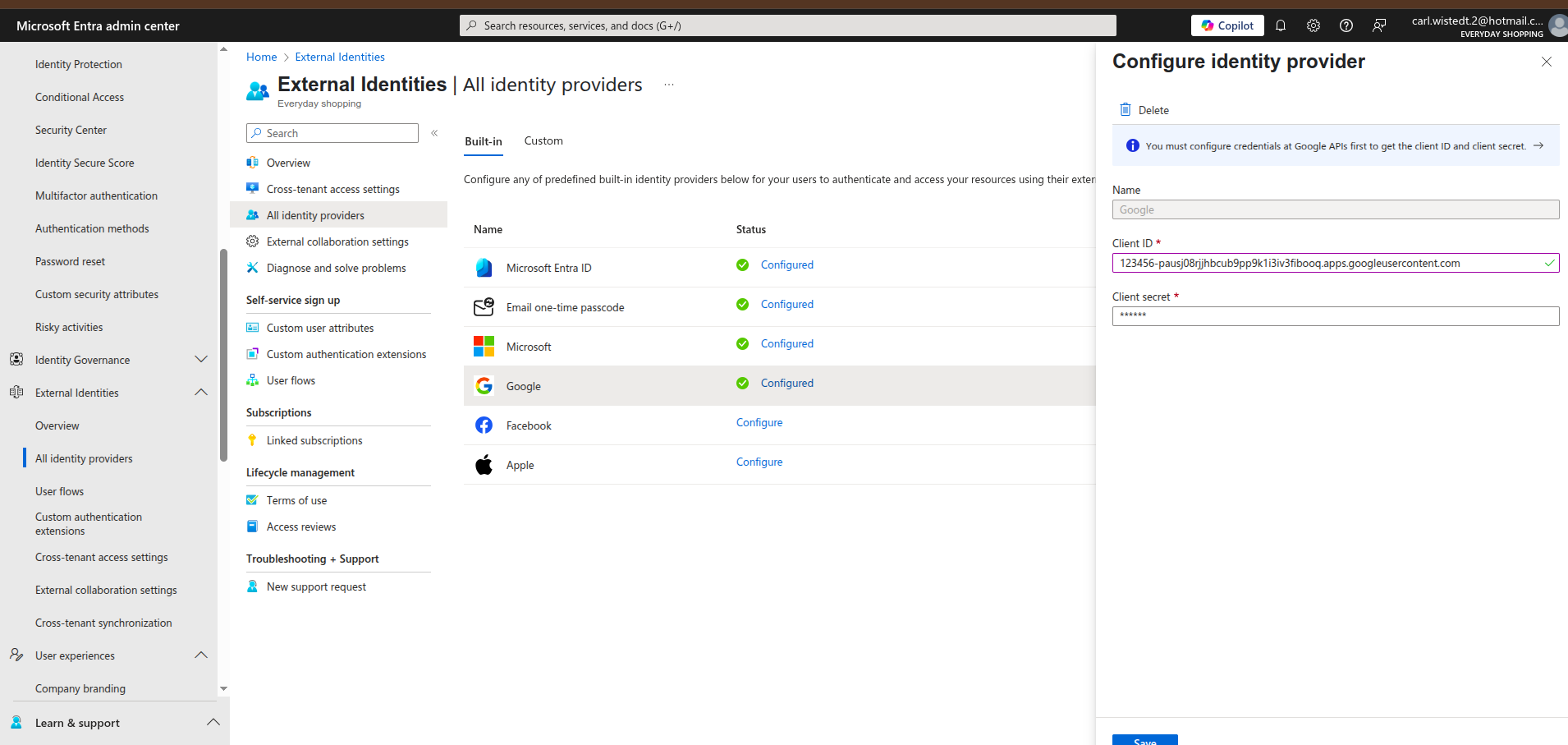
Task: Collapse External Identities section chevron
Action: [201, 393]
